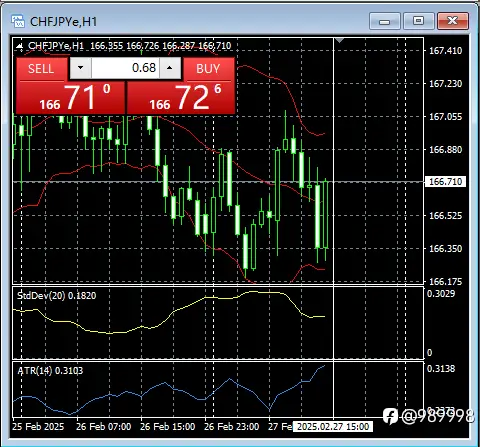Click the 0.3138 ATR scale value
The image size is (480, 447).
tap(441, 369)
